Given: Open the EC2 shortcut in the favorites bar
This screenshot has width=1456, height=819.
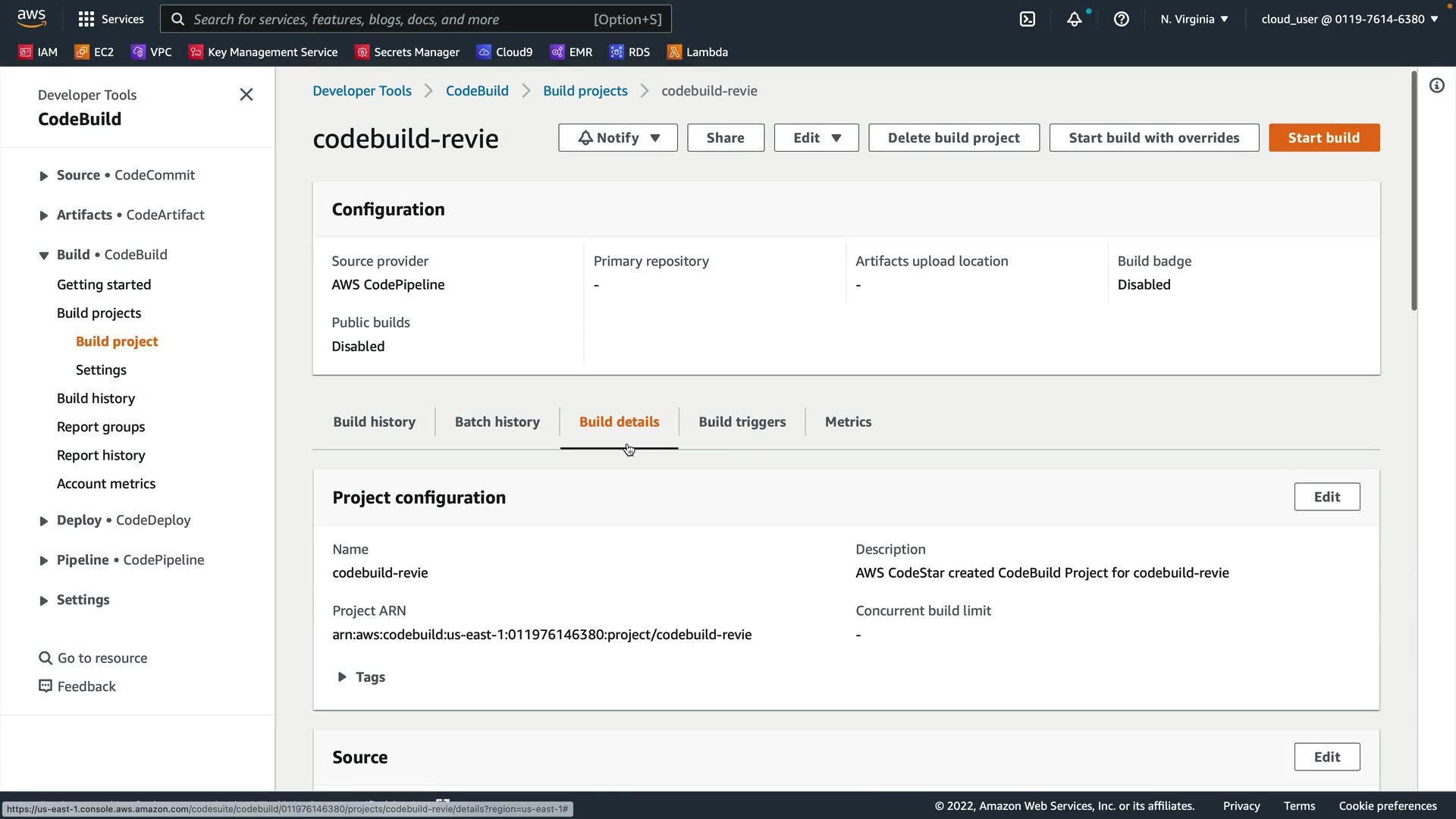Looking at the screenshot, I should point(95,52).
